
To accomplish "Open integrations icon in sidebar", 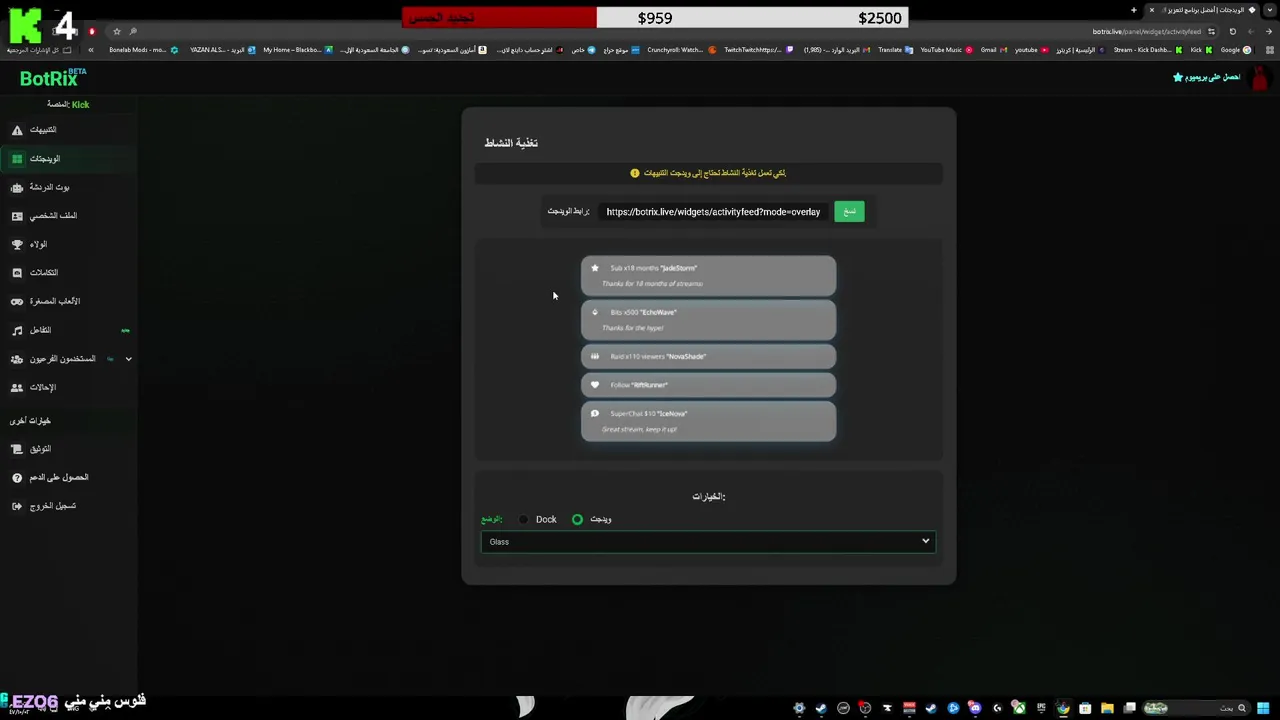I will click(17, 273).
